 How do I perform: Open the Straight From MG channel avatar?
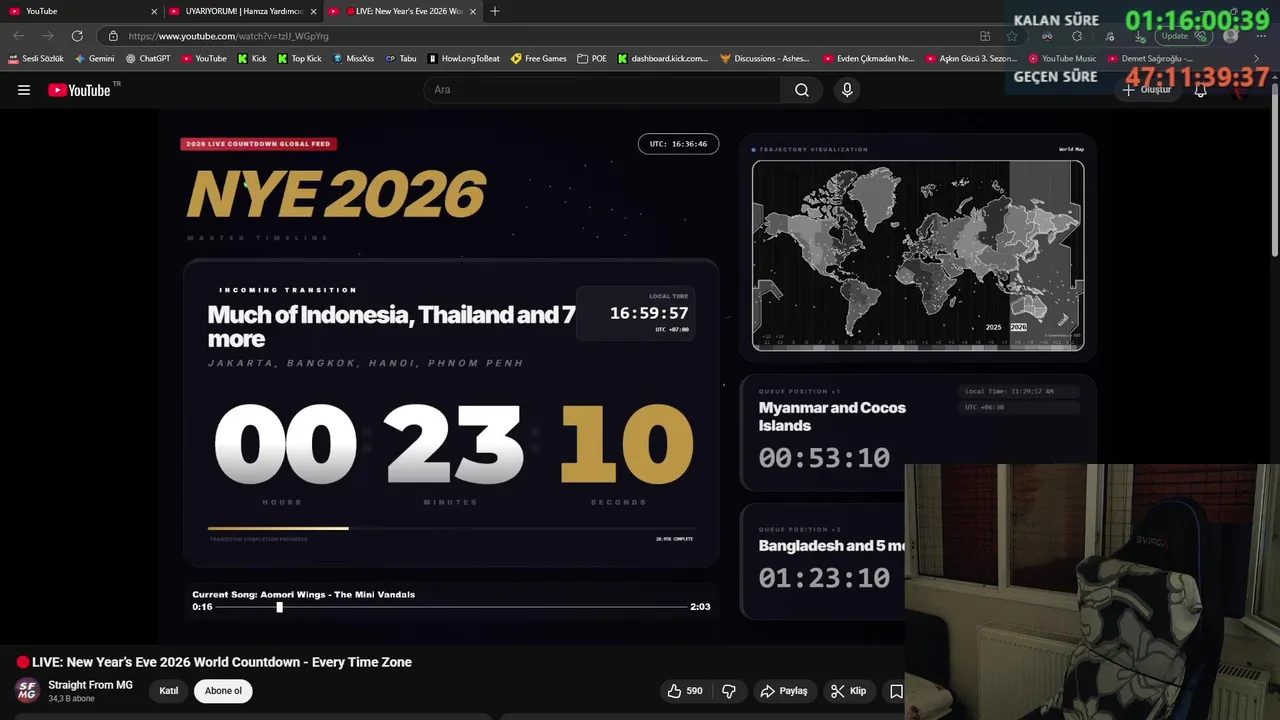click(x=27, y=690)
